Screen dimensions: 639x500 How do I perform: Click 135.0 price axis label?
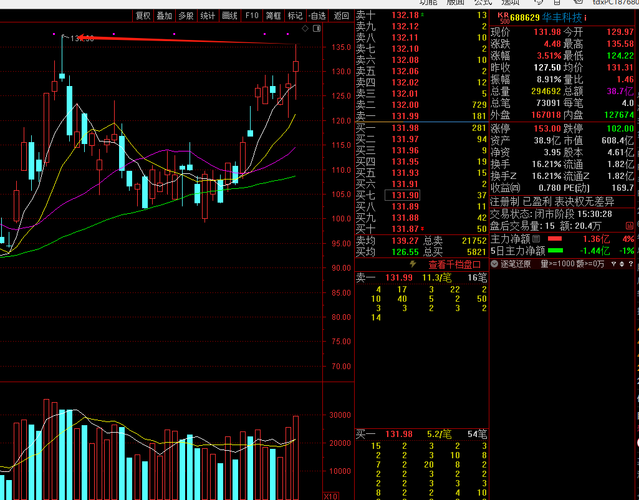[341, 47]
